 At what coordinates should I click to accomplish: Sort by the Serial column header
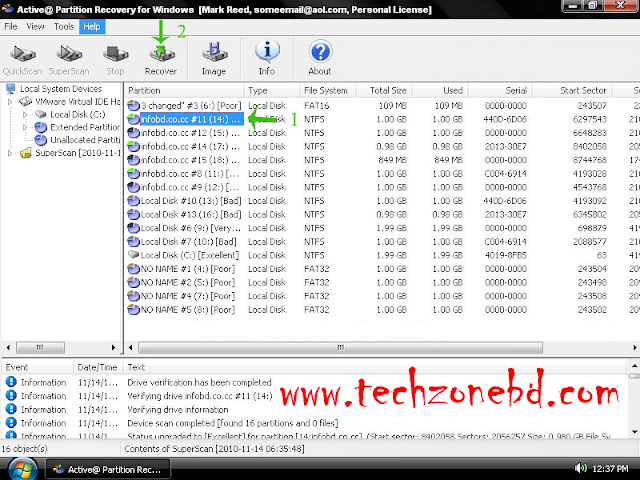tap(500, 90)
